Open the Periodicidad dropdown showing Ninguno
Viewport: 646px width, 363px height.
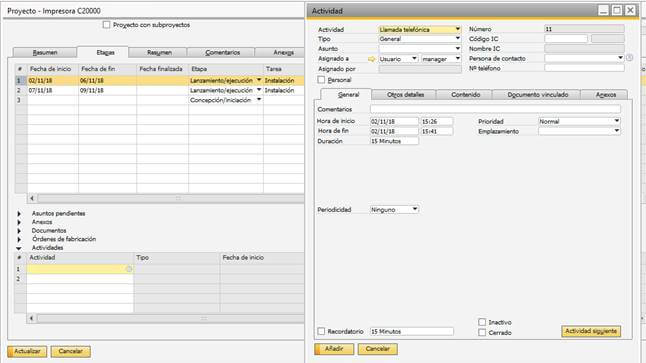[415, 209]
